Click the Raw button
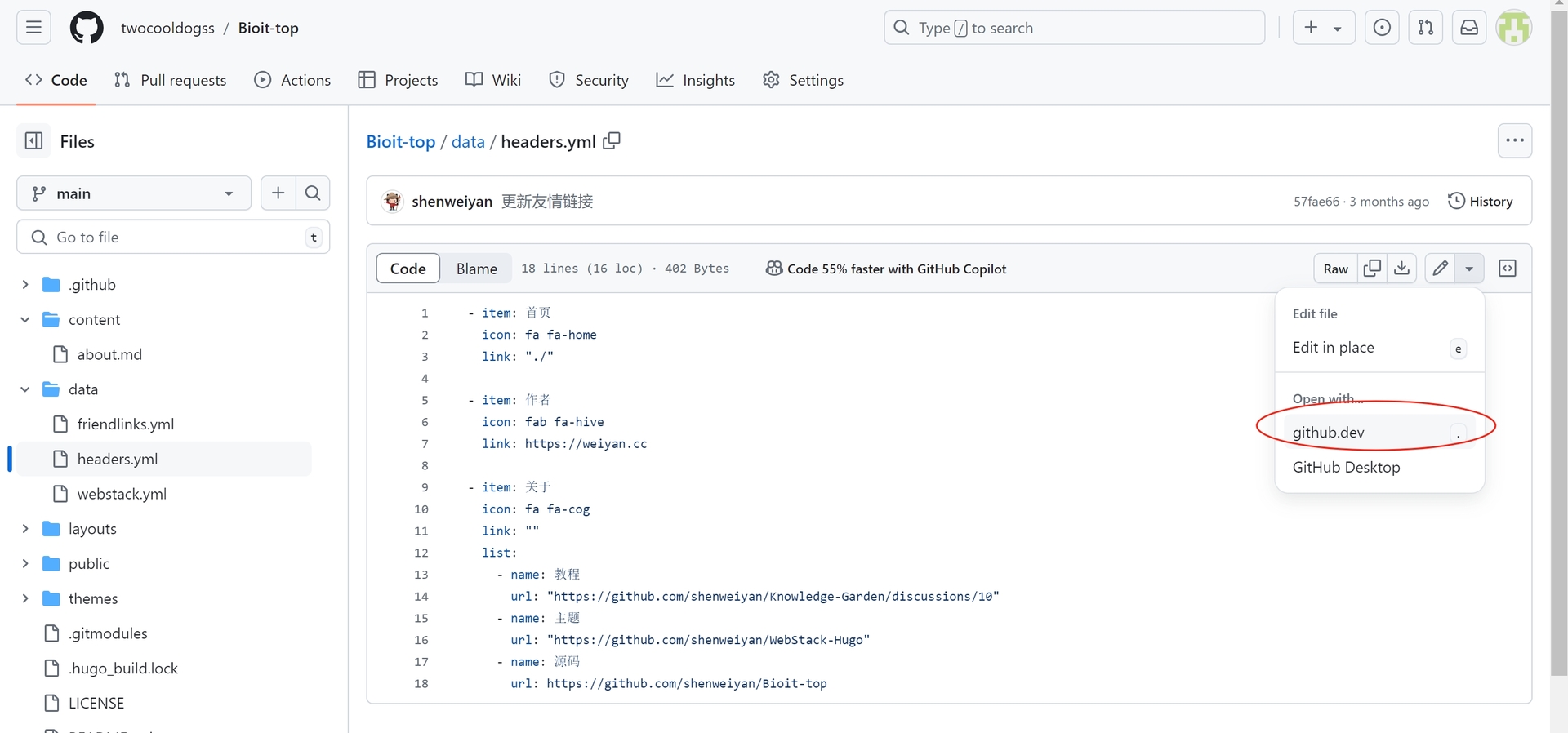 [1335, 269]
